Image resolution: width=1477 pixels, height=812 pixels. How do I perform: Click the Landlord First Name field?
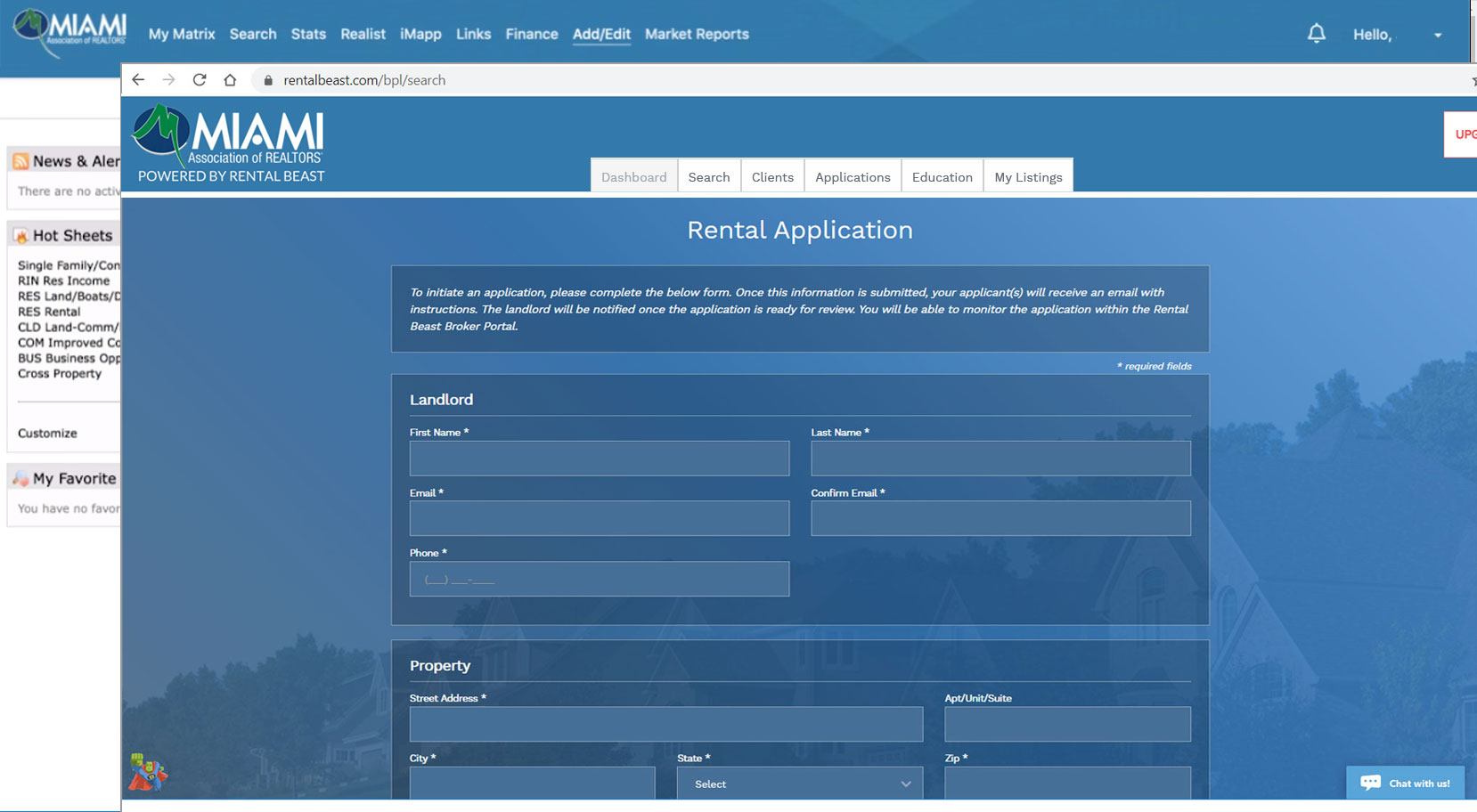[600, 458]
